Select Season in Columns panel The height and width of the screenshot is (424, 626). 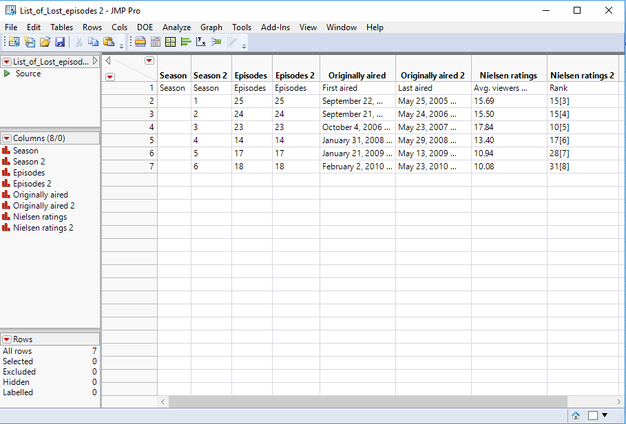(26, 151)
